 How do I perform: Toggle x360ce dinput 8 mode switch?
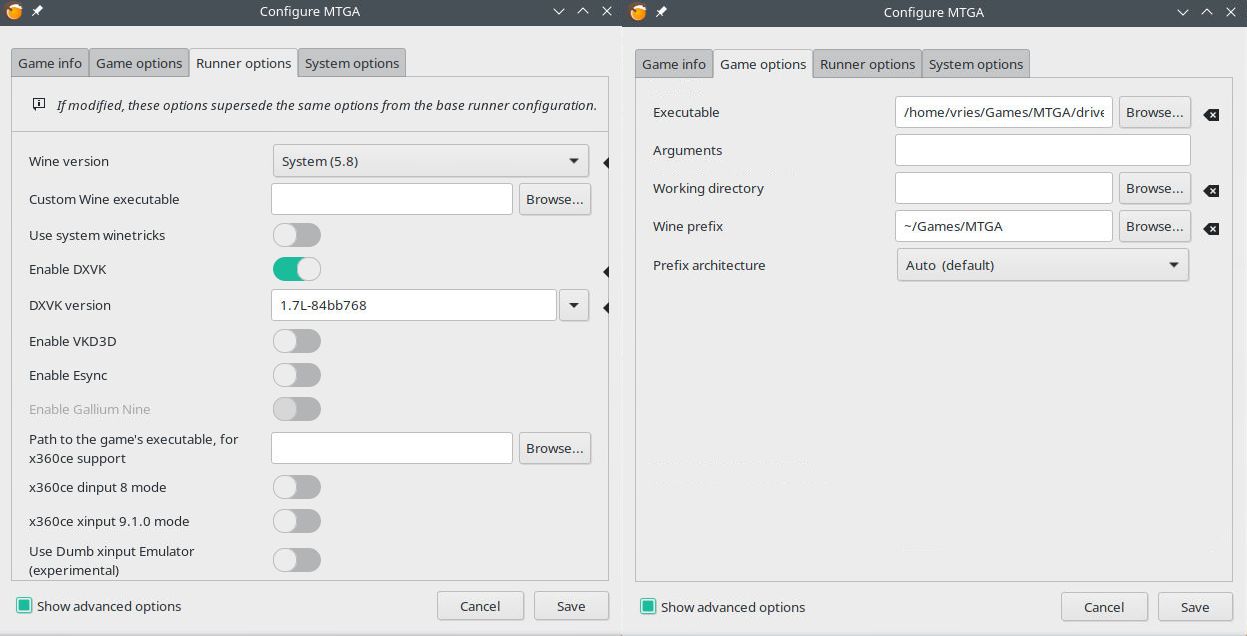click(x=297, y=487)
